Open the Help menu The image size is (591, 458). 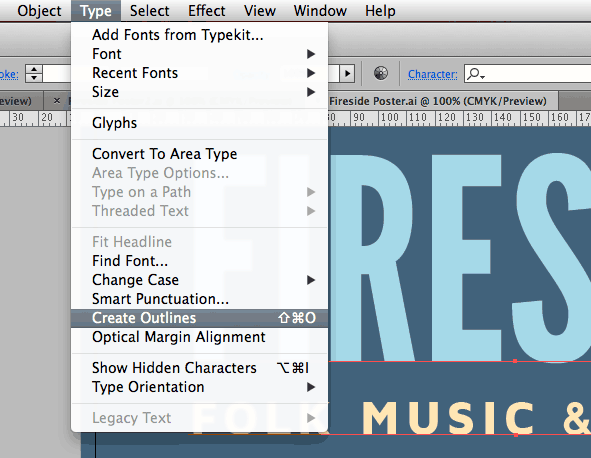pyautogui.click(x=380, y=11)
